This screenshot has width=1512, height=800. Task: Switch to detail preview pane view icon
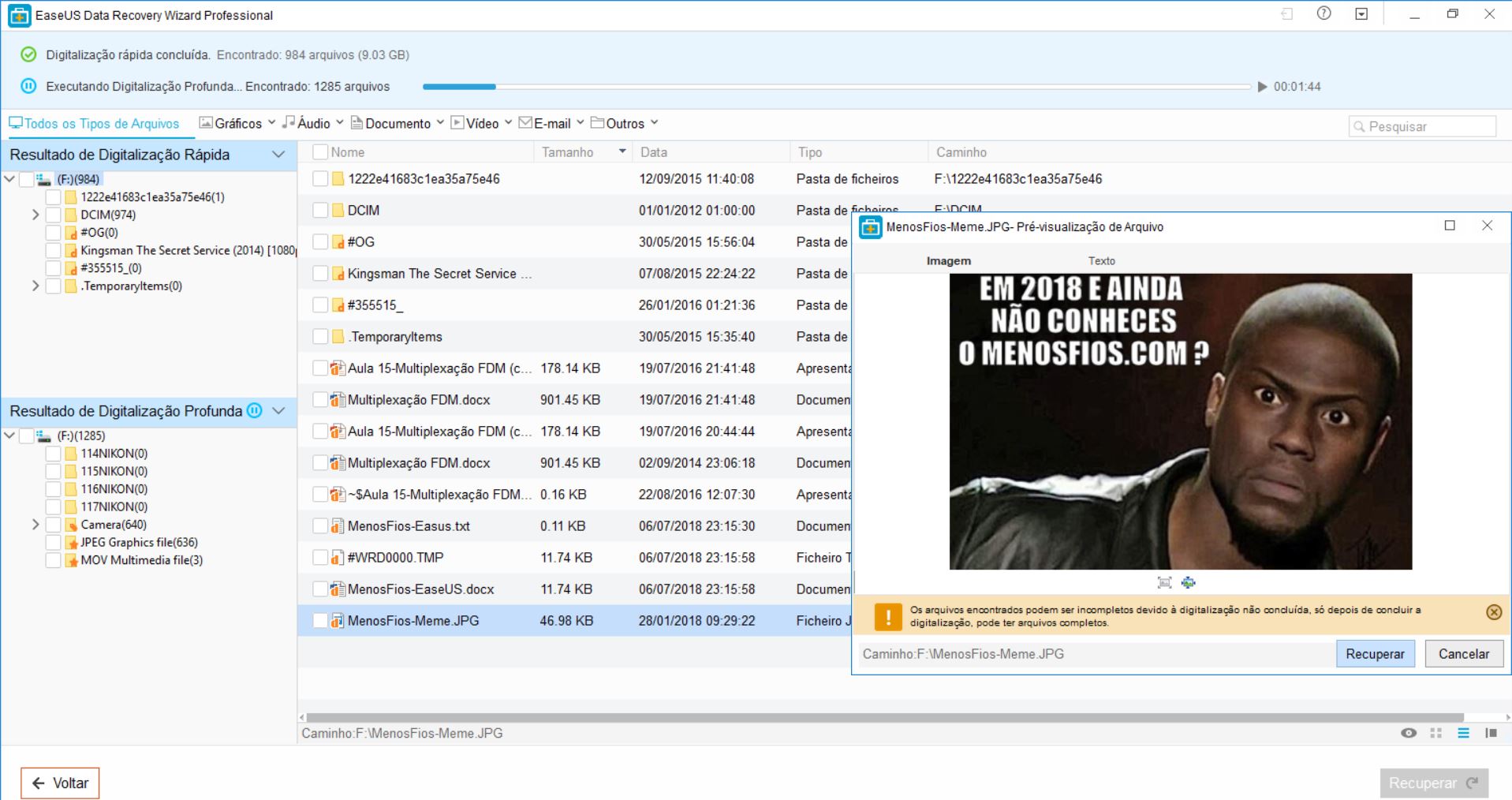pos(1491,733)
